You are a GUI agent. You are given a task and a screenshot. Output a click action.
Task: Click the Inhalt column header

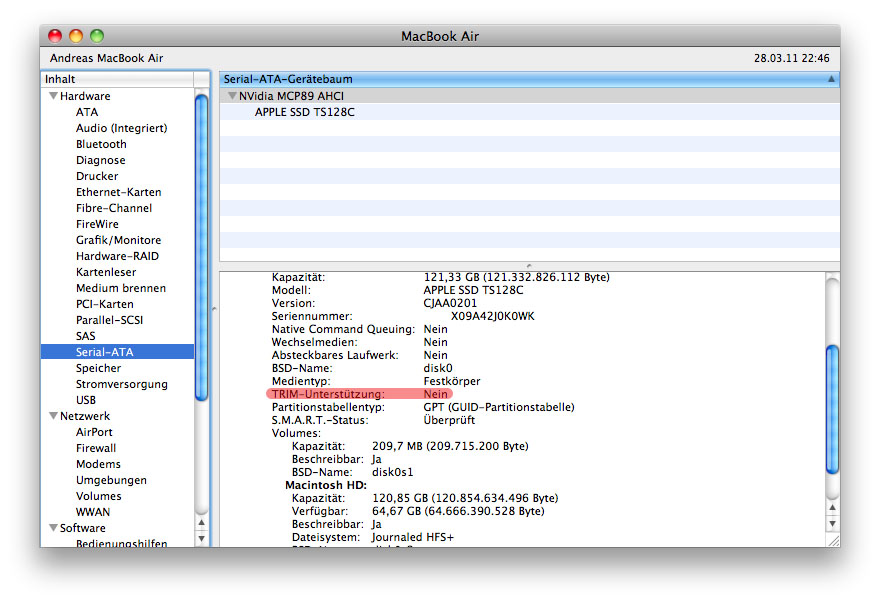[117, 79]
